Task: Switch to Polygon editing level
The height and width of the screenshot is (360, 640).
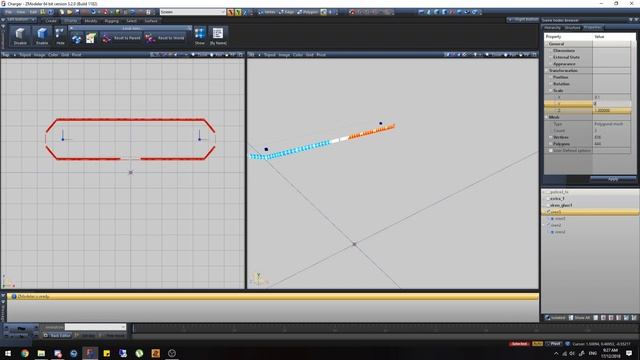Action: click(308, 12)
